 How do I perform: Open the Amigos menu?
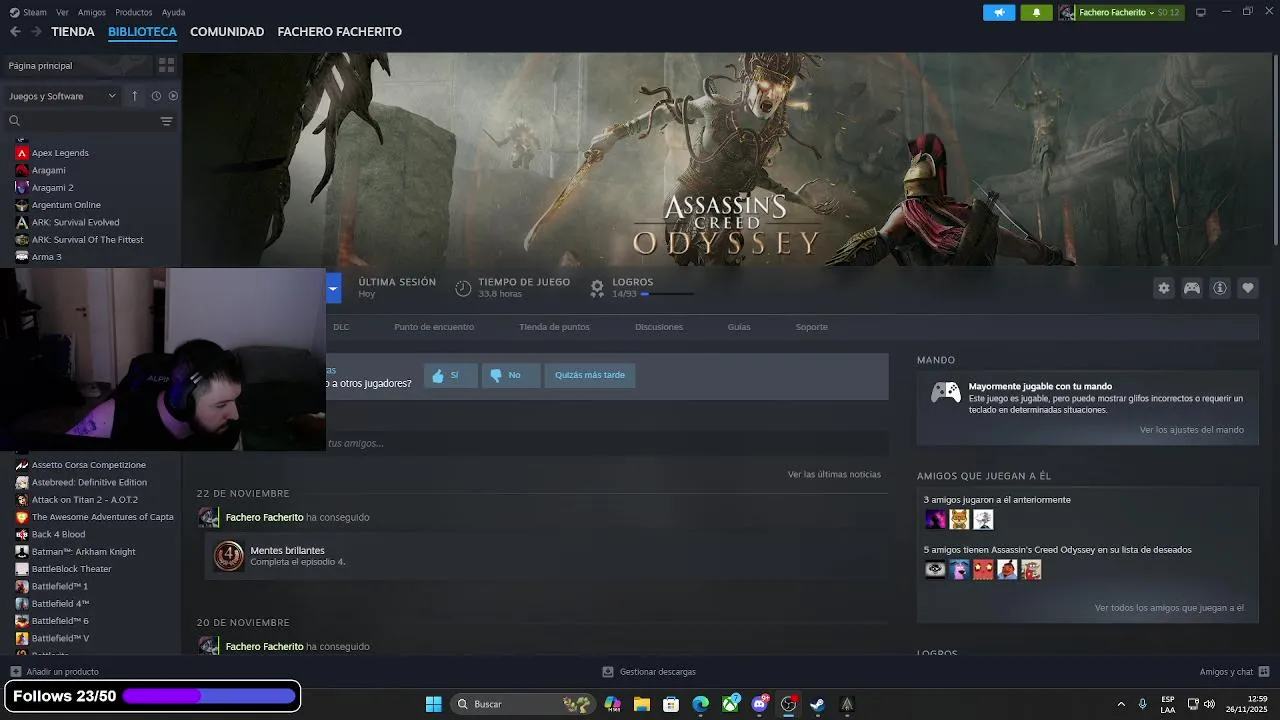click(92, 12)
